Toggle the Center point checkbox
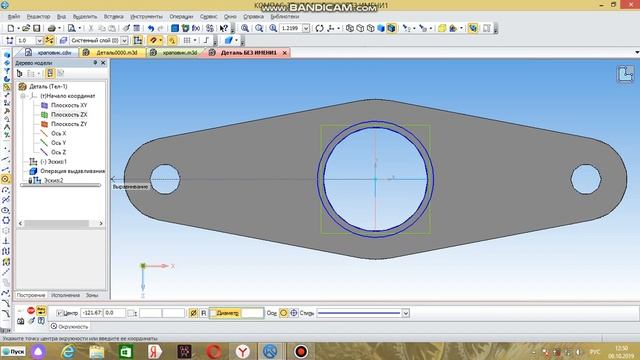Image resolution: width=640 pixels, height=360 pixels. (x=59, y=313)
